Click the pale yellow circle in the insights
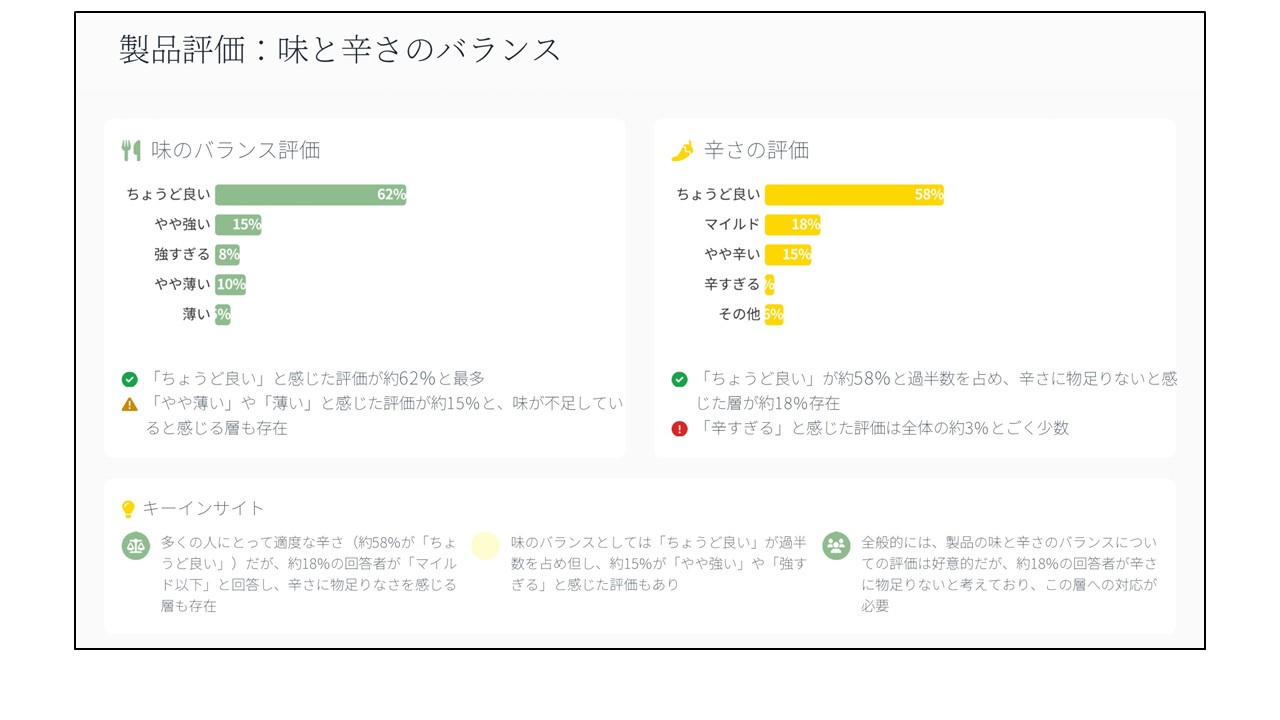 [x=485, y=545]
